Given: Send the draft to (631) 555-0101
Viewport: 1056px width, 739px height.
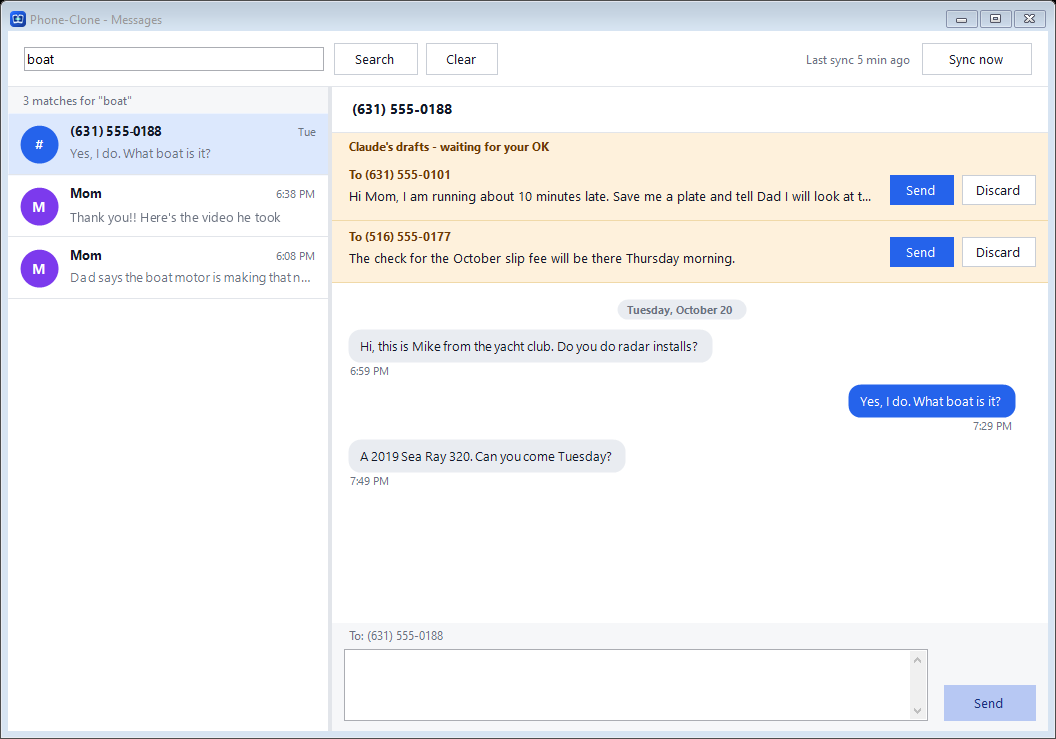Looking at the screenshot, I should [x=921, y=191].
